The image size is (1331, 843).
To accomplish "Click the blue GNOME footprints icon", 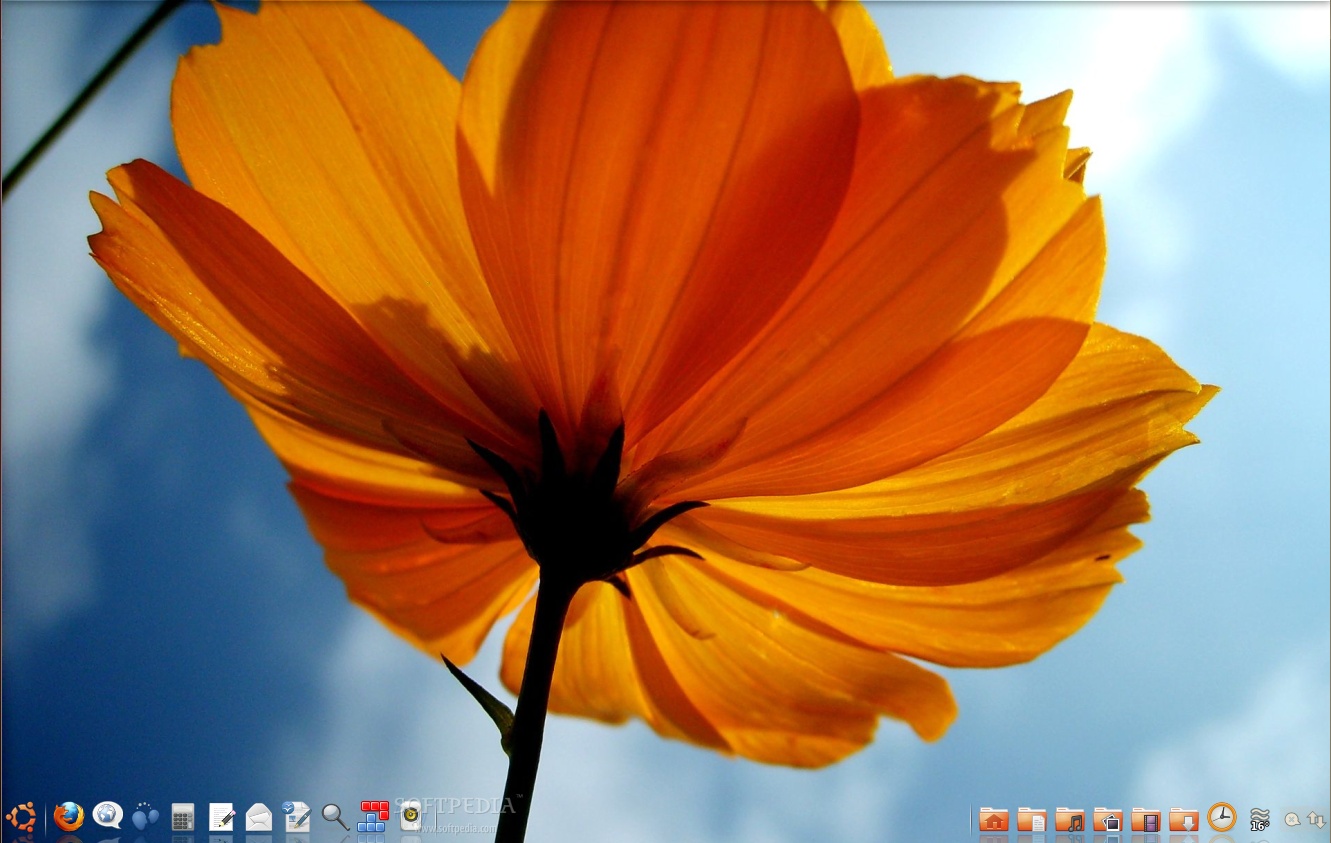I will point(145,816).
